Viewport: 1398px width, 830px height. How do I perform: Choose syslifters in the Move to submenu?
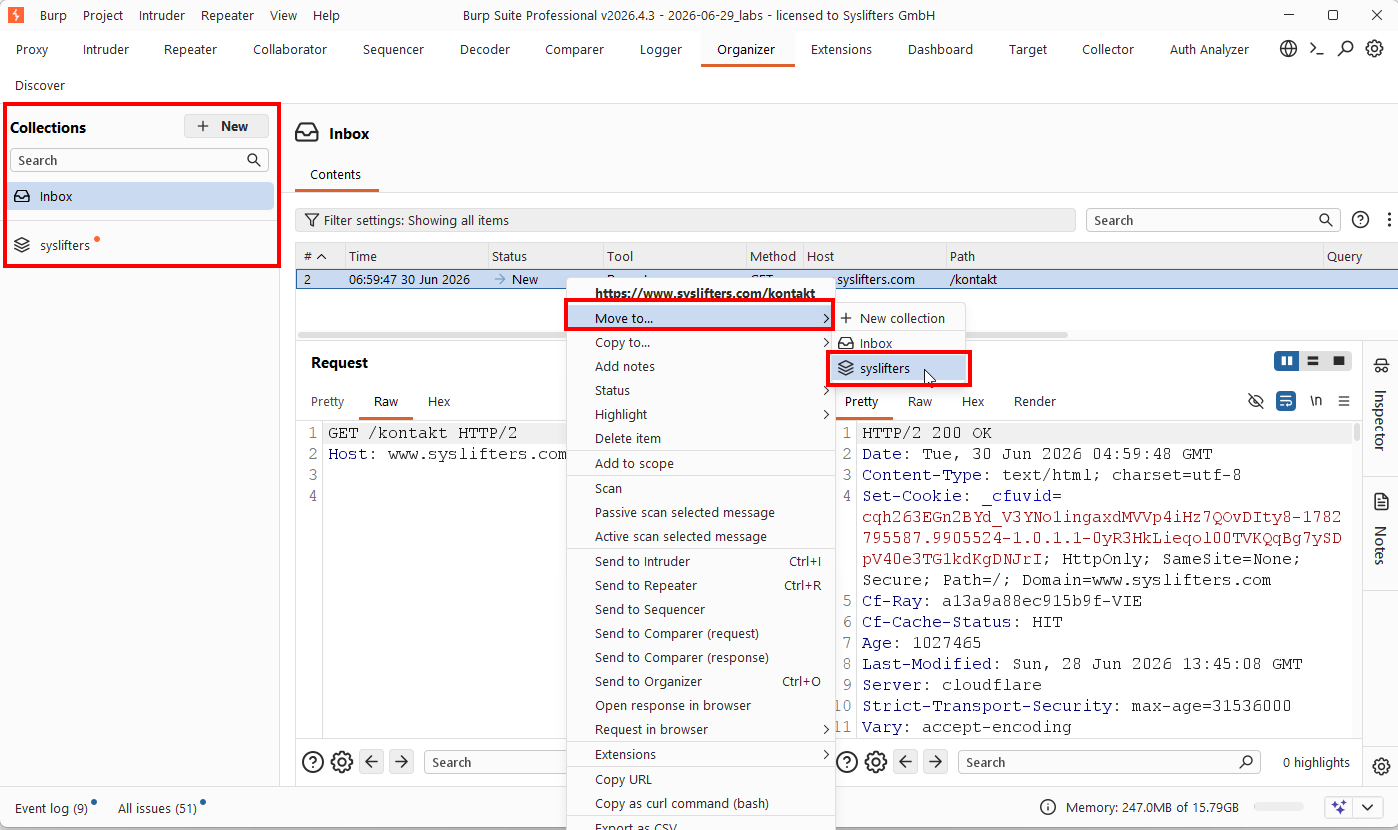point(900,368)
